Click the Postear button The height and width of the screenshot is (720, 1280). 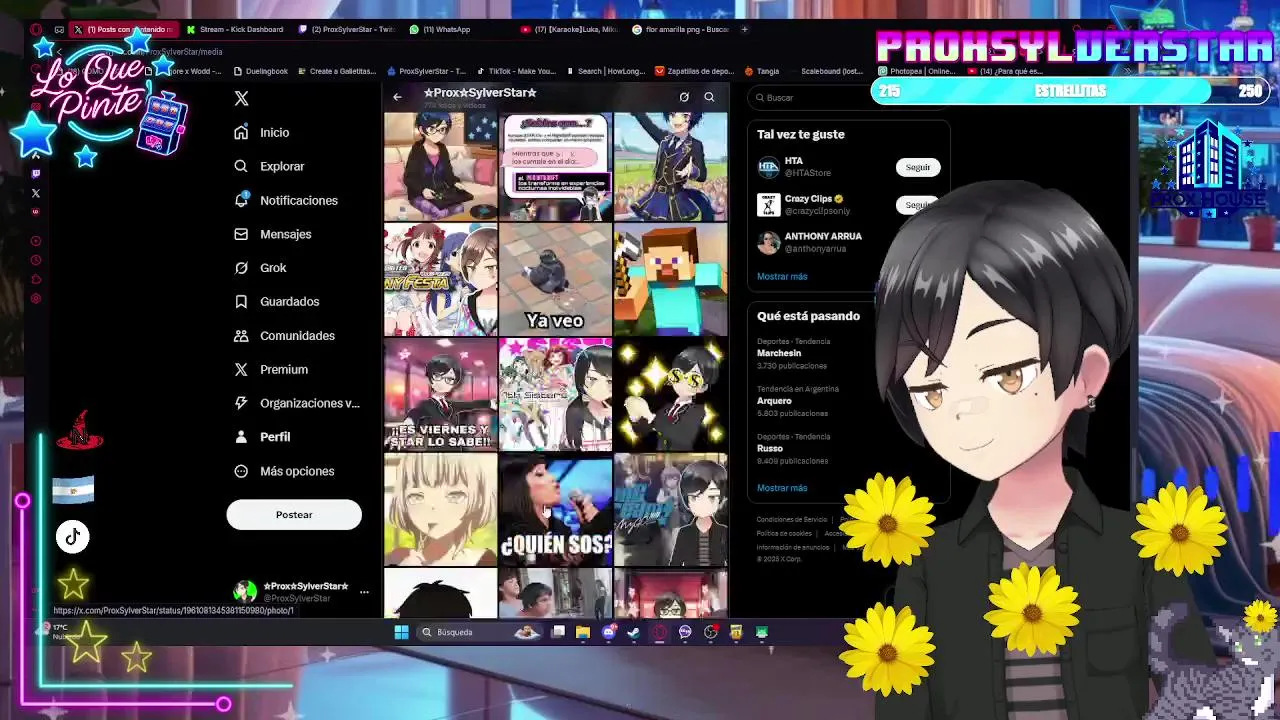[294, 514]
